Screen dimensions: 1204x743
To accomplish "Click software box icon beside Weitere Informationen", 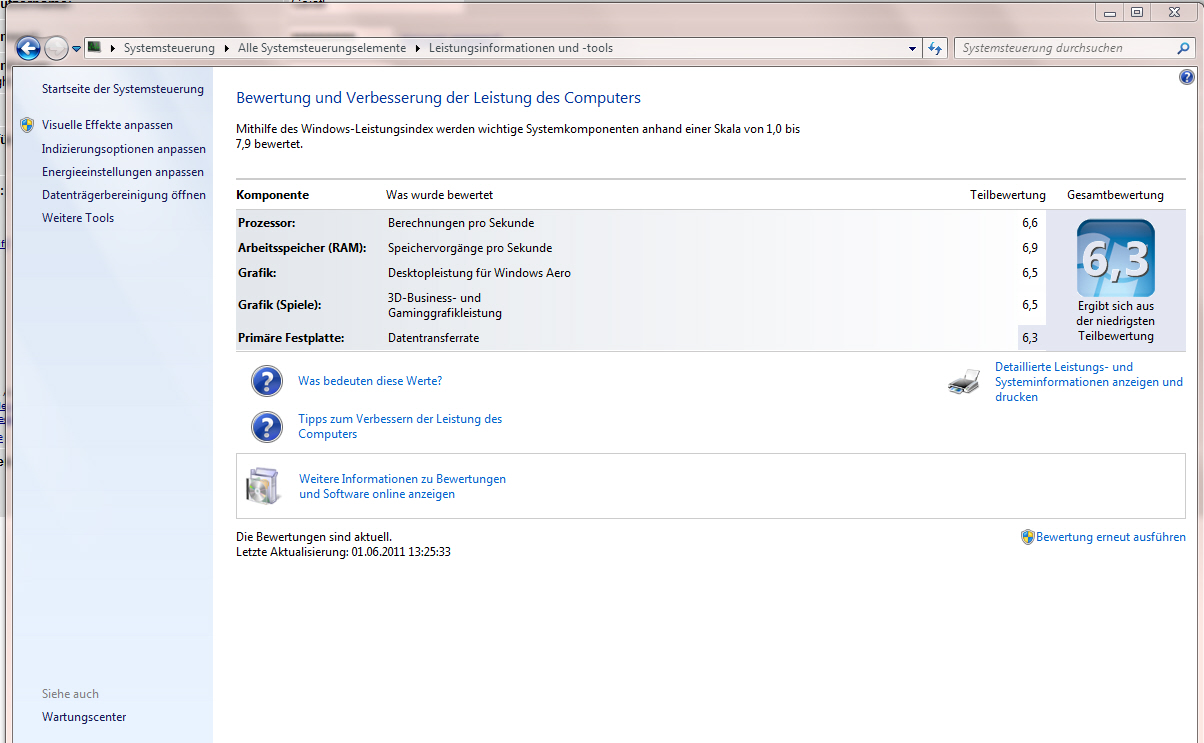I will 265,486.
